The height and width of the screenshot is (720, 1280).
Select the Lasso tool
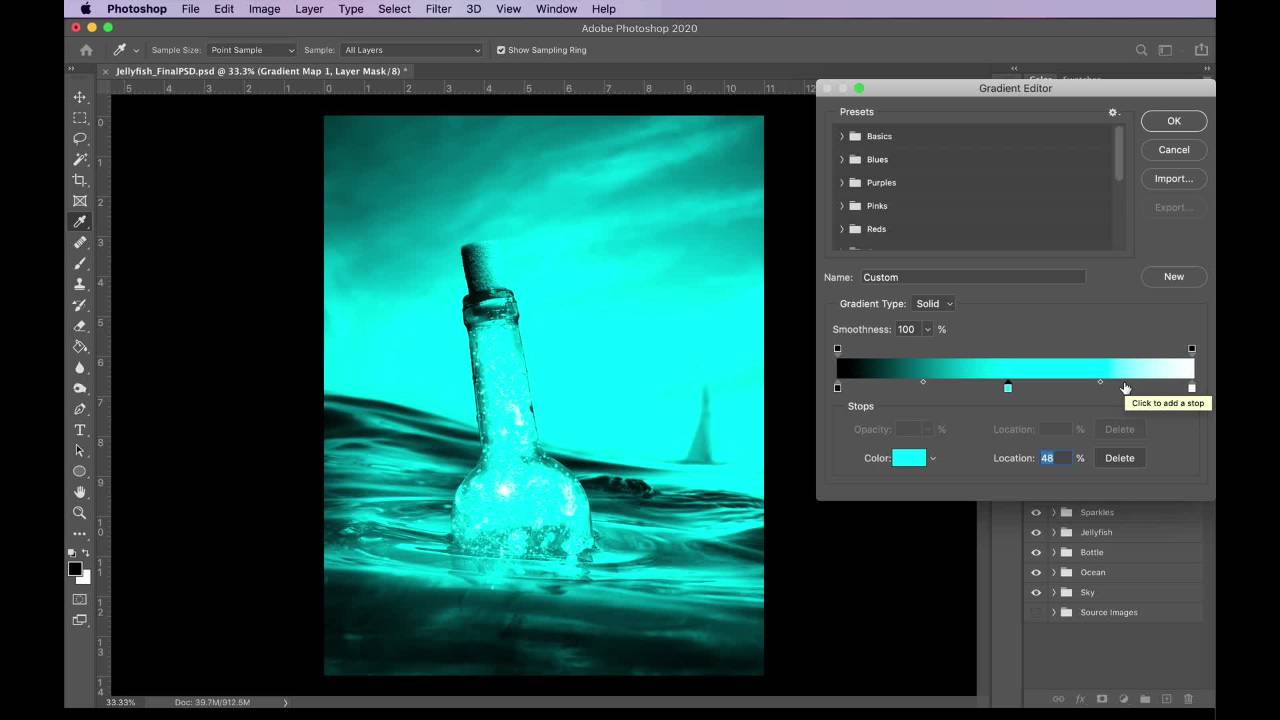[80, 139]
